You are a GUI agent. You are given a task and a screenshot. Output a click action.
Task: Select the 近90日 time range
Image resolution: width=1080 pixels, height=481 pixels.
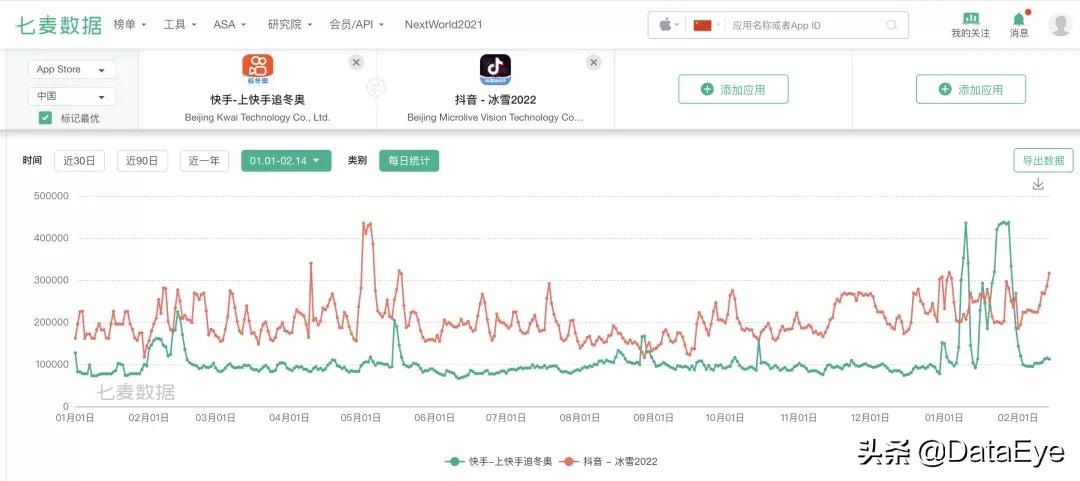pyautogui.click(x=142, y=161)
